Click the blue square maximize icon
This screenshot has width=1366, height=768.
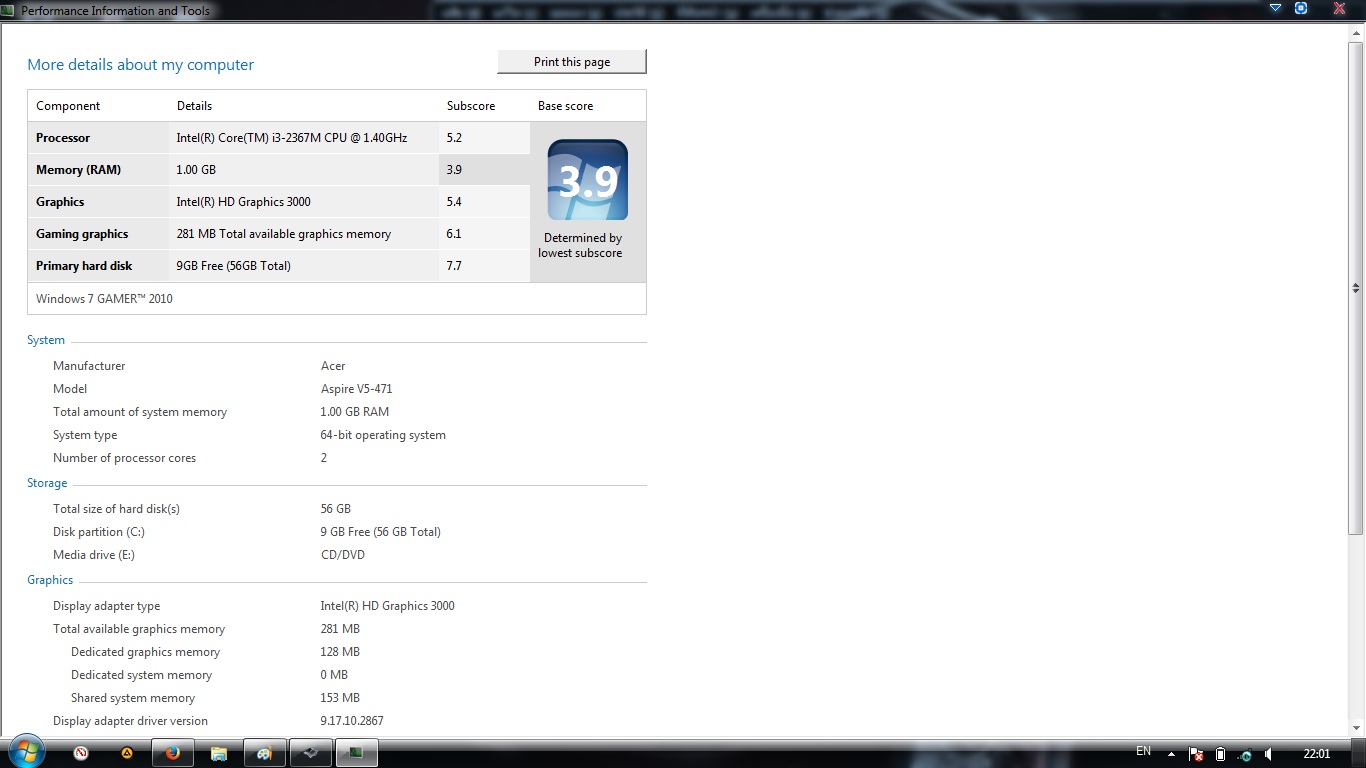point(1301,8)
